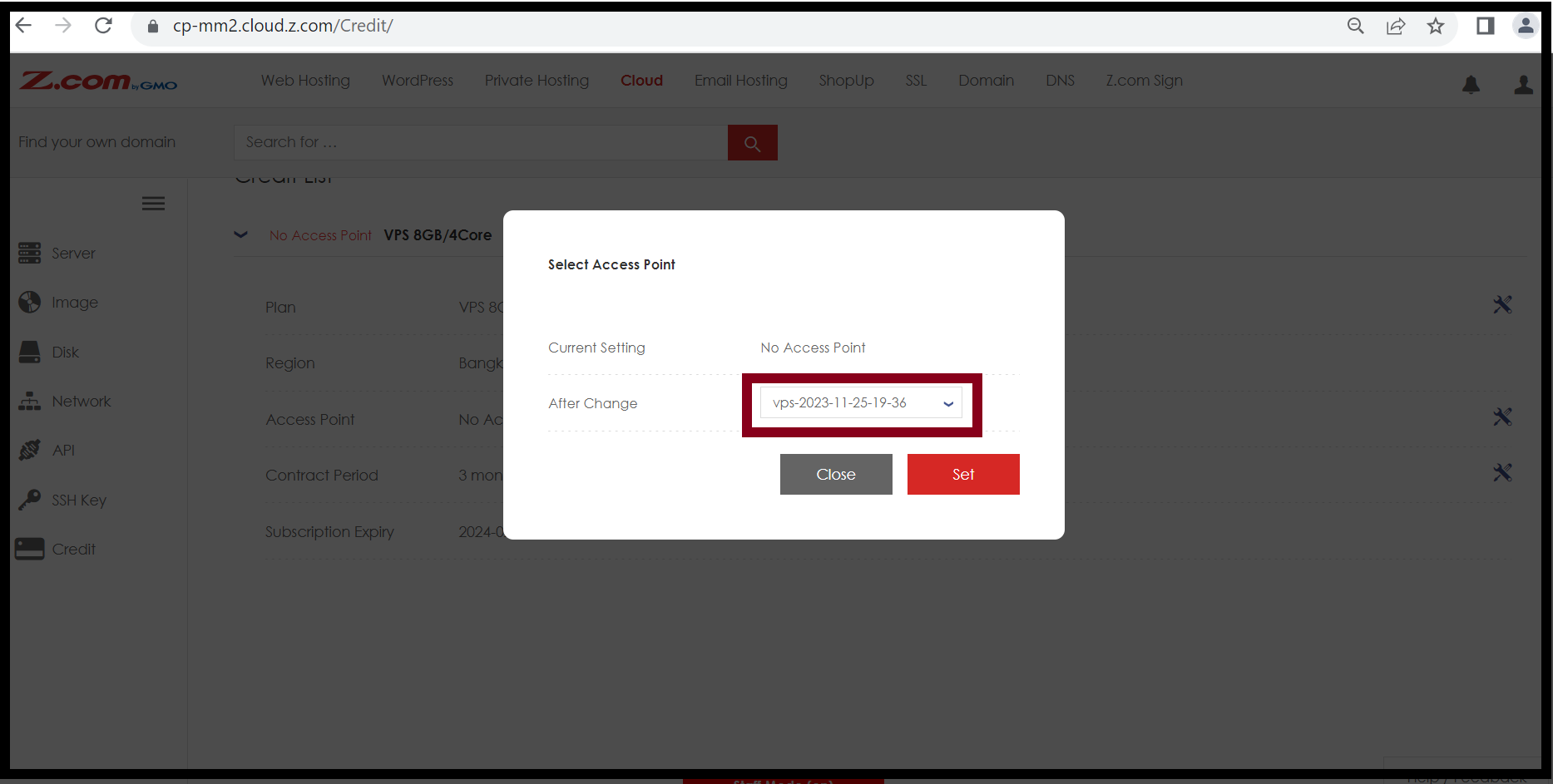This screenshot has width=1553, height=784.
Task: Open the account menu via user avatar
Action: (x=1524, y=85)
